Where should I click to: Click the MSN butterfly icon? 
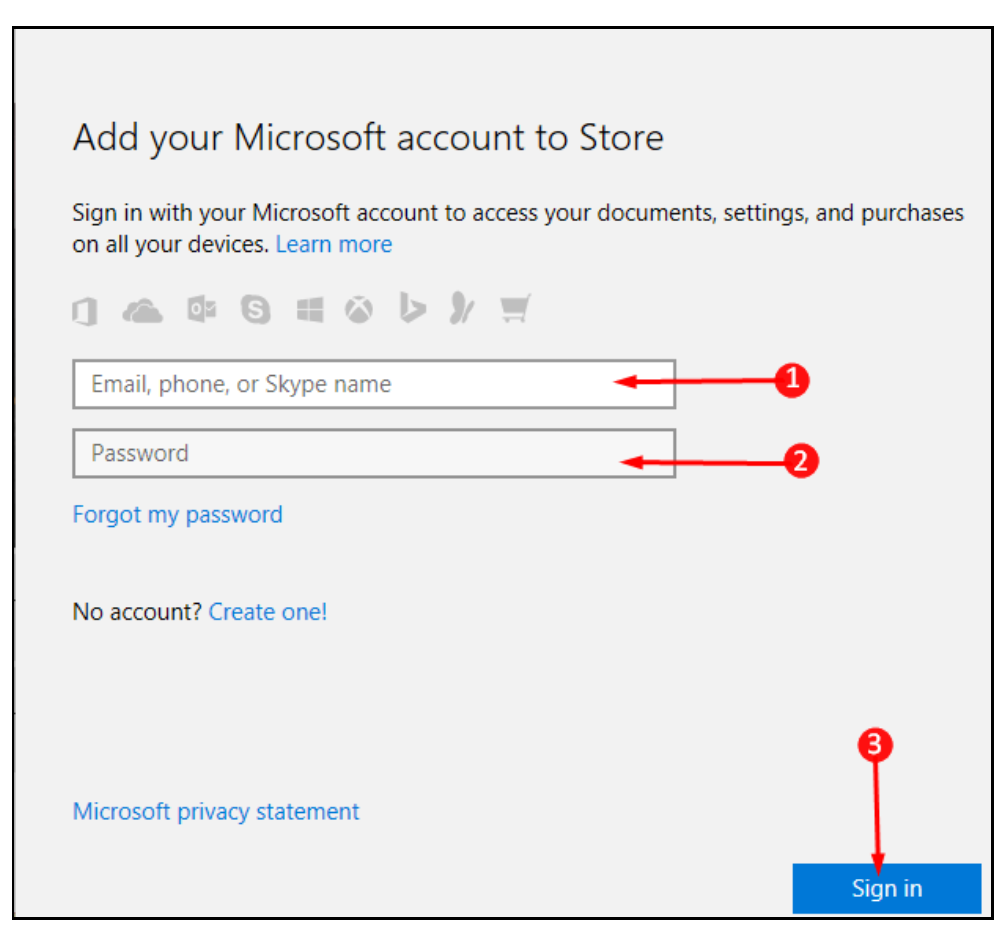[462, 308]
